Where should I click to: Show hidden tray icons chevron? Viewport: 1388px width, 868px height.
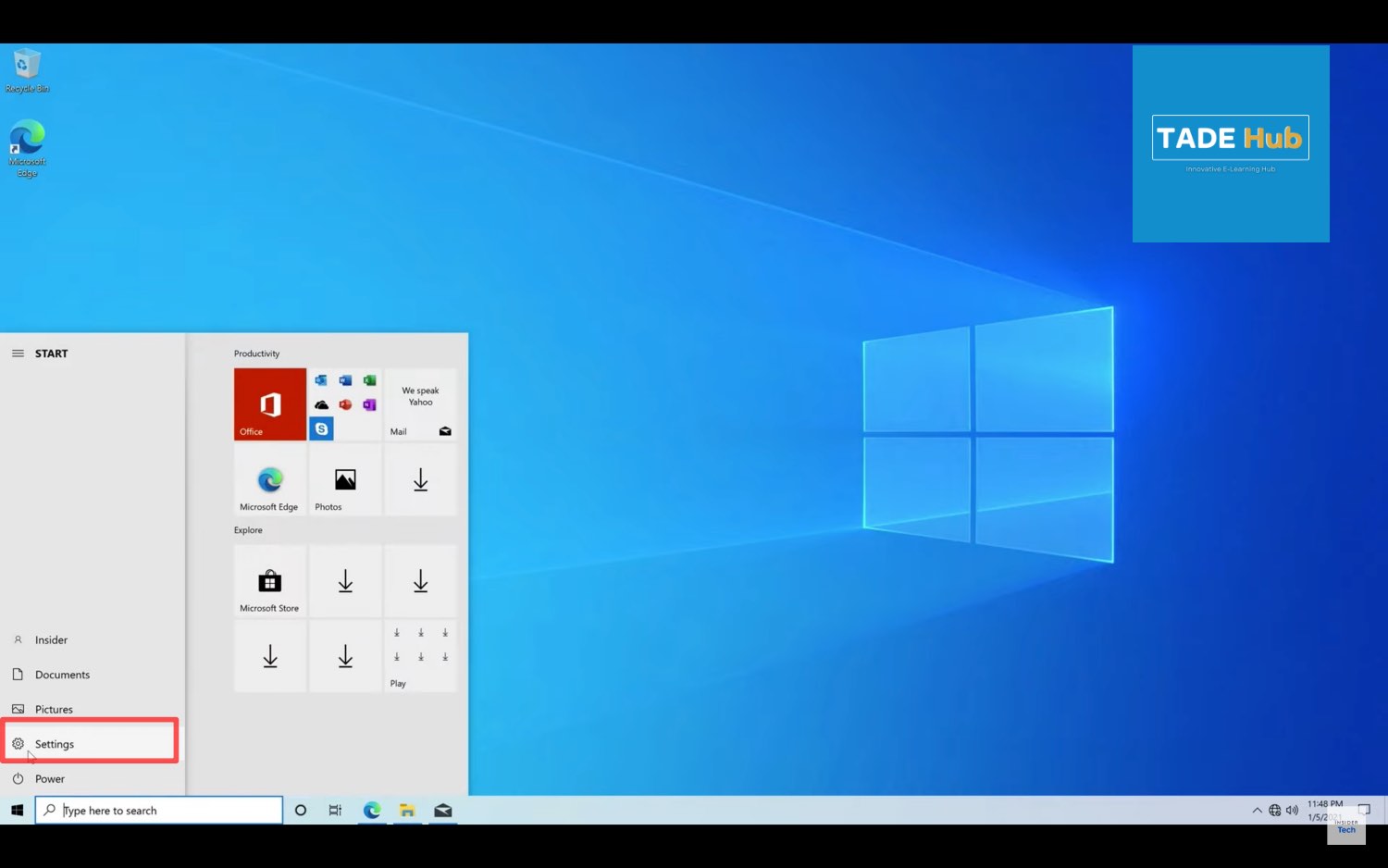(x=1258, y=811)
